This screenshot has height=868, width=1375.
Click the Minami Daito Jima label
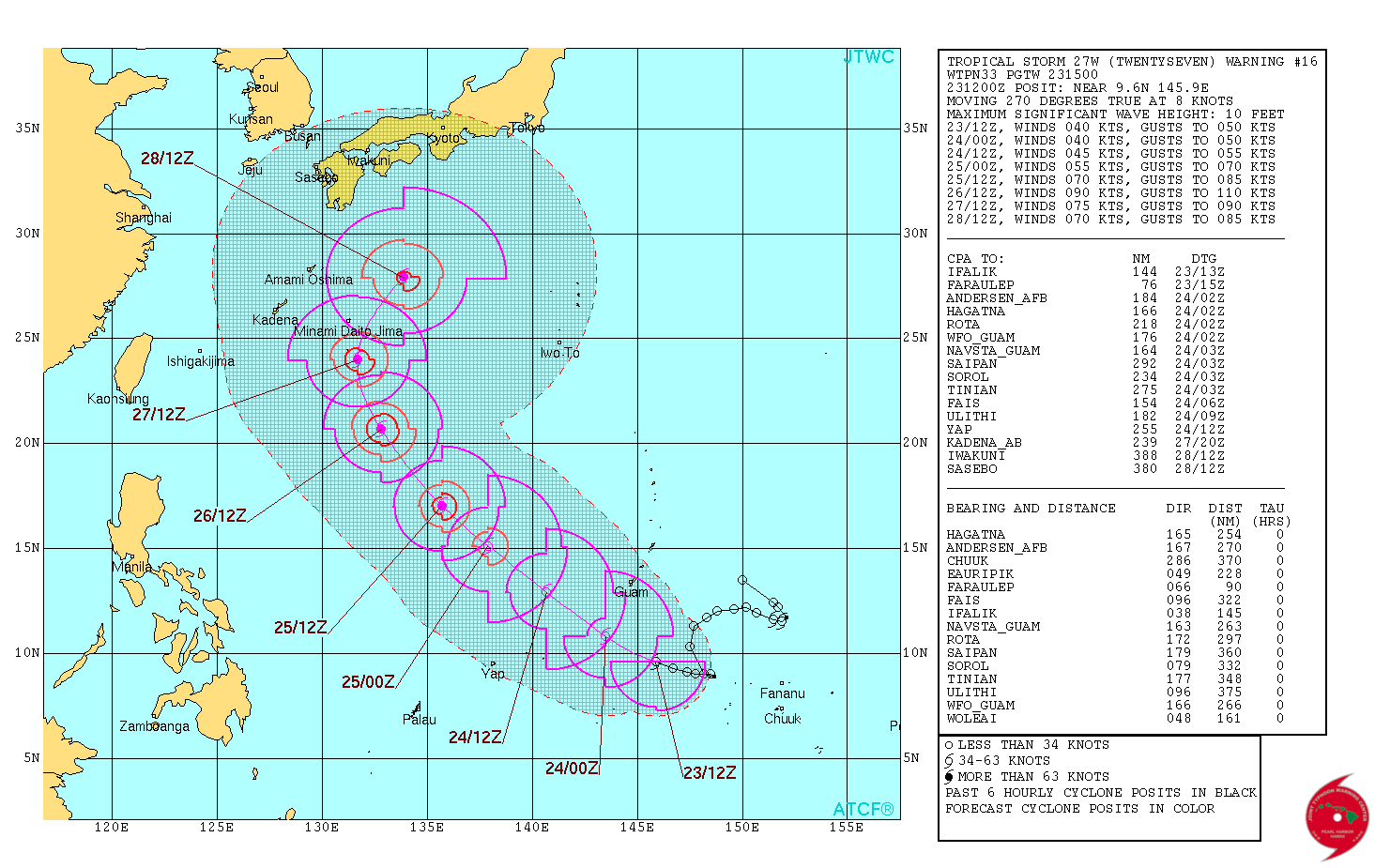pyautogui.click(x=348, y=331)
